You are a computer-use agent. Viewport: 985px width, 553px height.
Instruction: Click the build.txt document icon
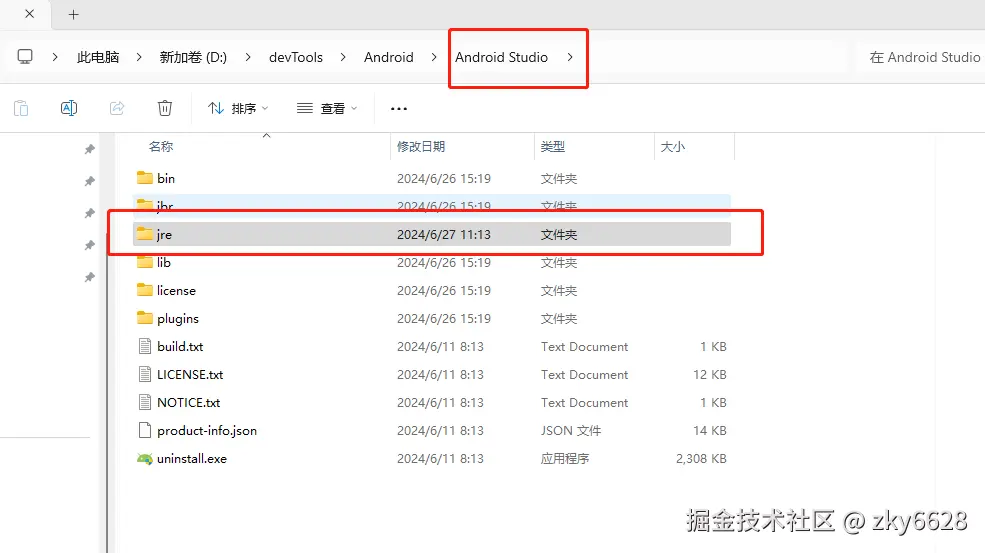144,346
